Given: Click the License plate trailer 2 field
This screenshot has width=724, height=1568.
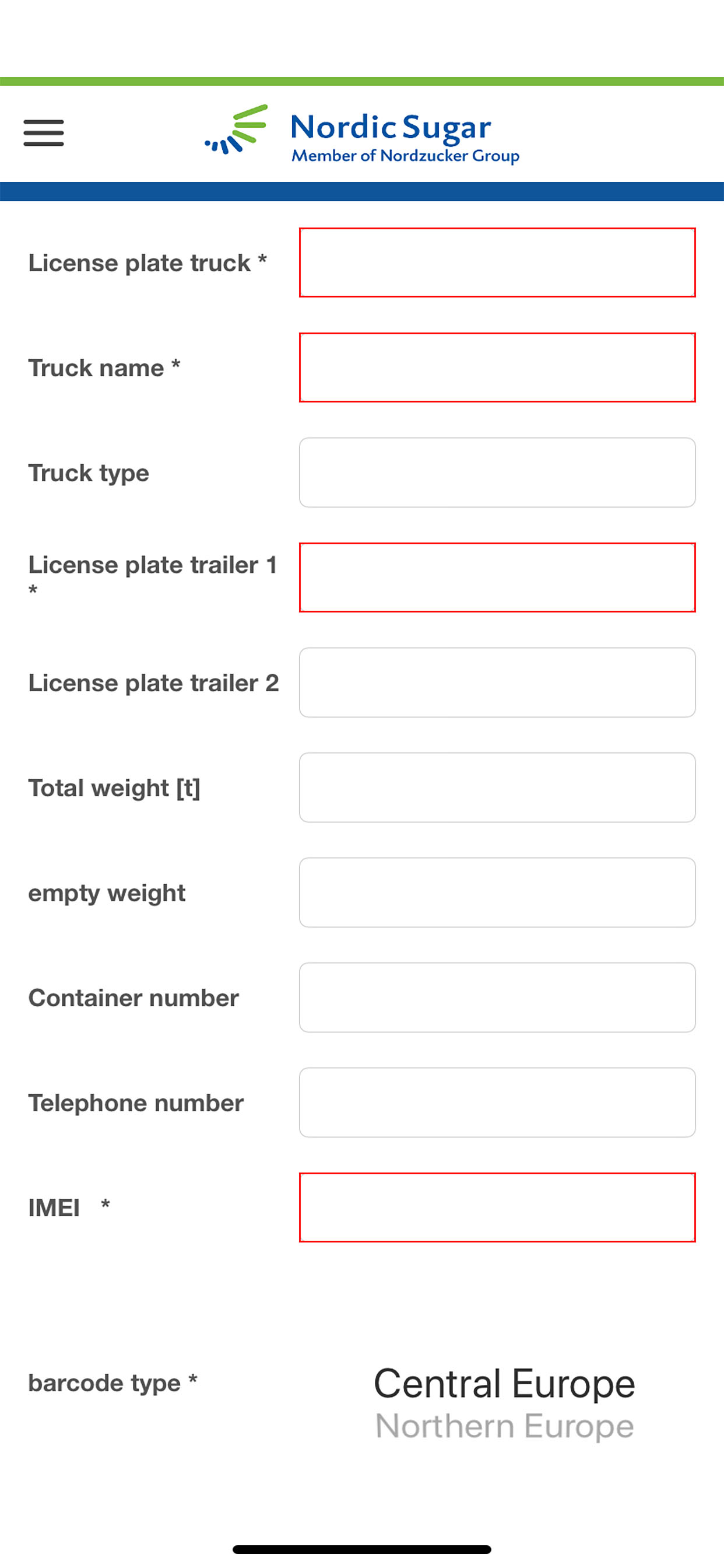Looking at the screenshot, I should pos(497,682).
